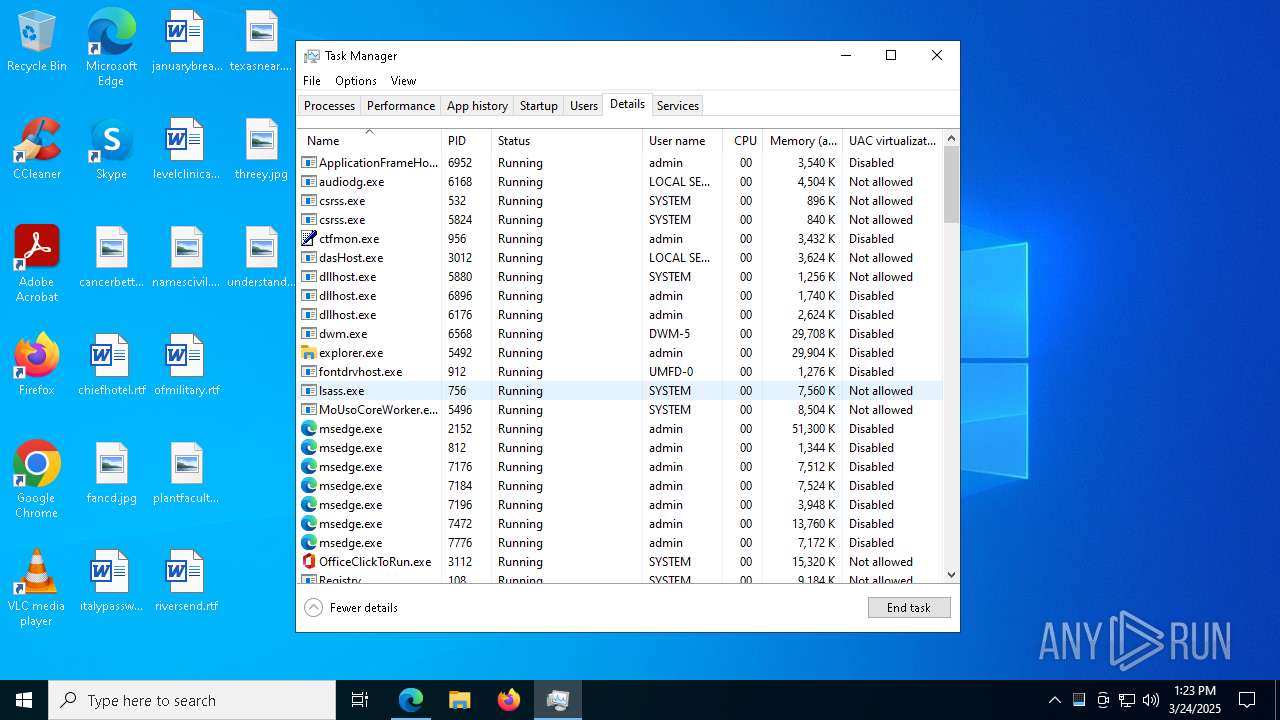1280x720 pixels.
Task: Click the taskbar clock showing 1:23 PM
Action: point(1195,700)
